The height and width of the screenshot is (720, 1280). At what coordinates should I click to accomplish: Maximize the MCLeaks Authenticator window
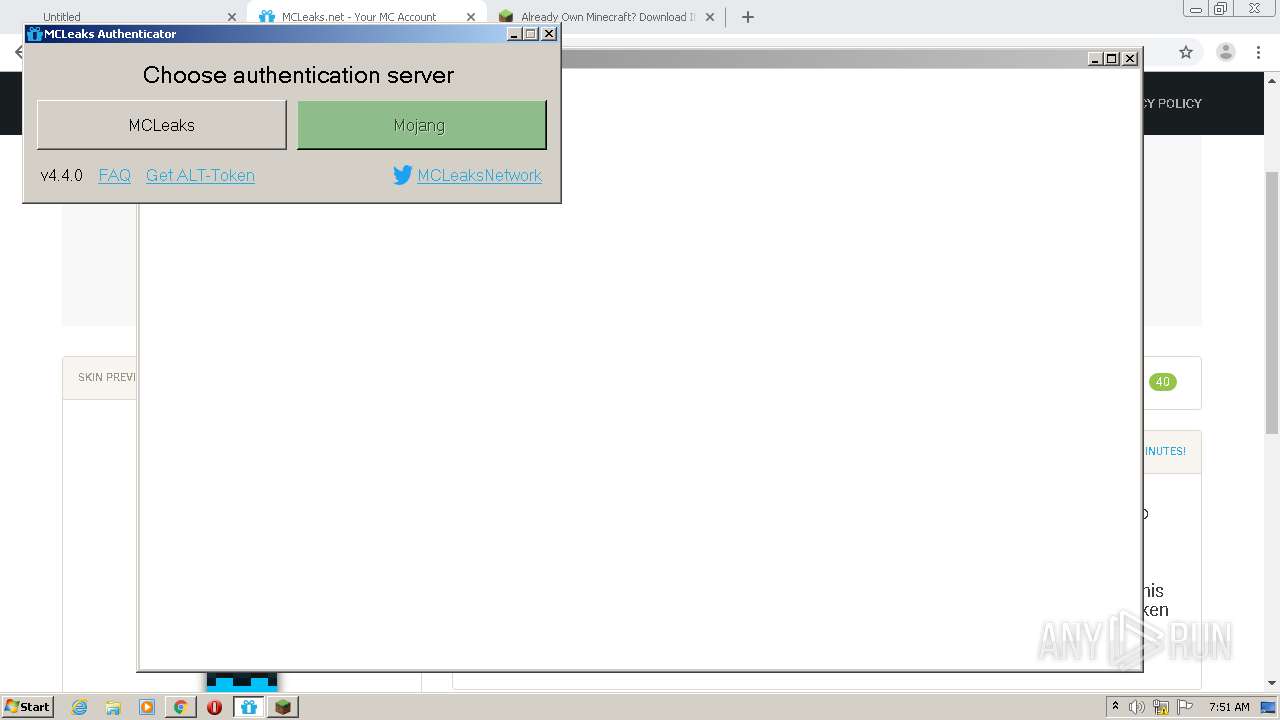(531, 34)
